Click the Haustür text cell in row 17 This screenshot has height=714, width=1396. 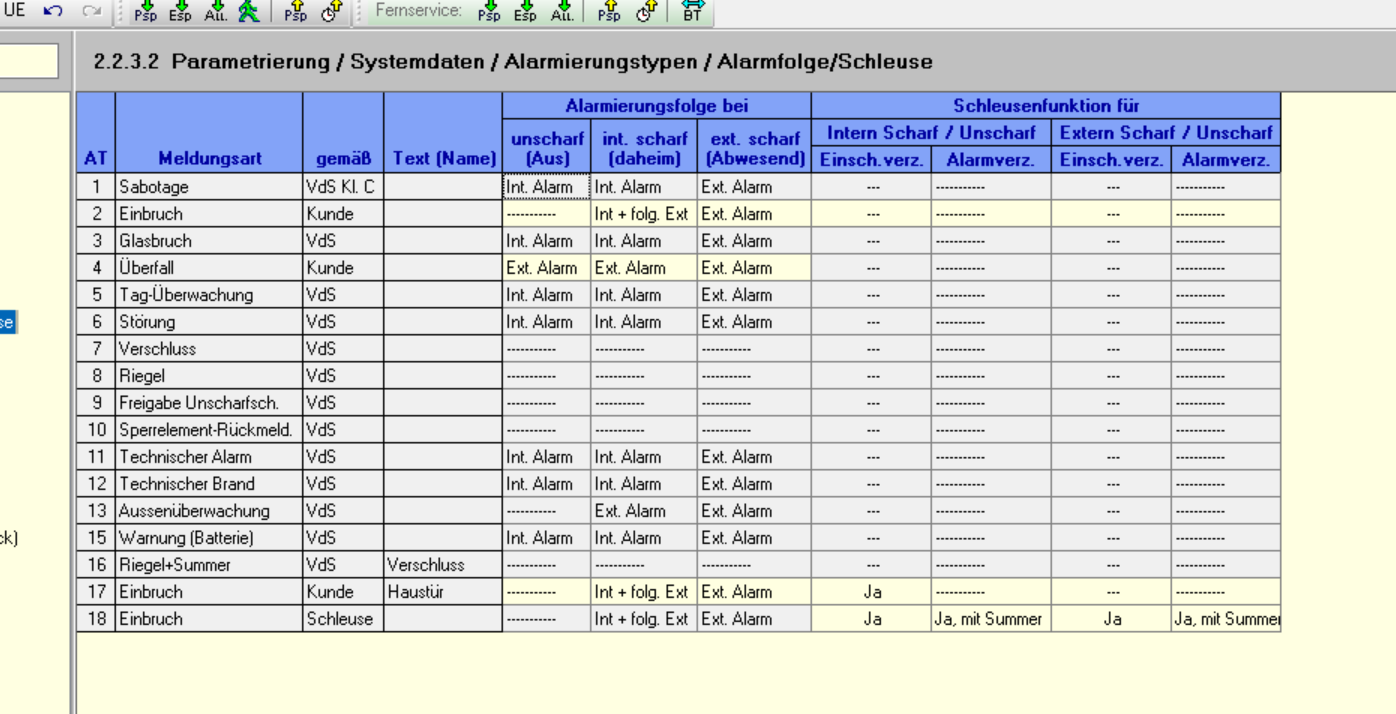click(443, 592)
